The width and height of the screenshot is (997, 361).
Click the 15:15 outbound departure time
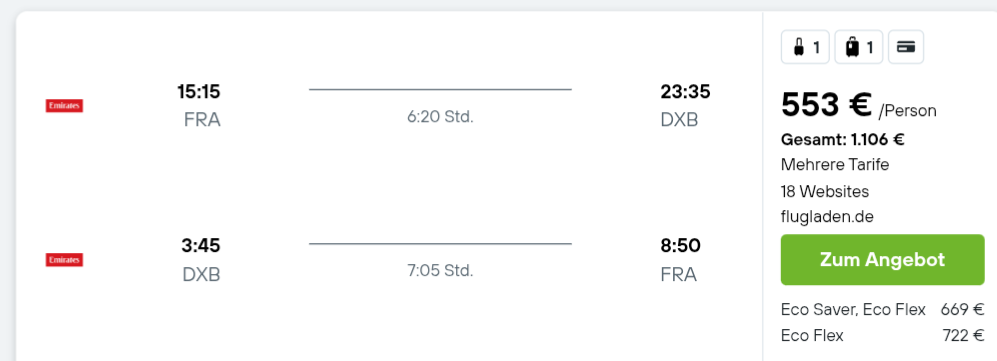[199, 92]
